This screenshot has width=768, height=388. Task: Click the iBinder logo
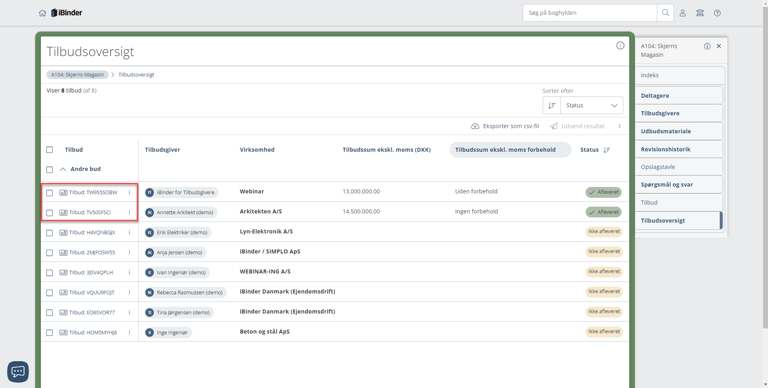click(x=67, y=13)
